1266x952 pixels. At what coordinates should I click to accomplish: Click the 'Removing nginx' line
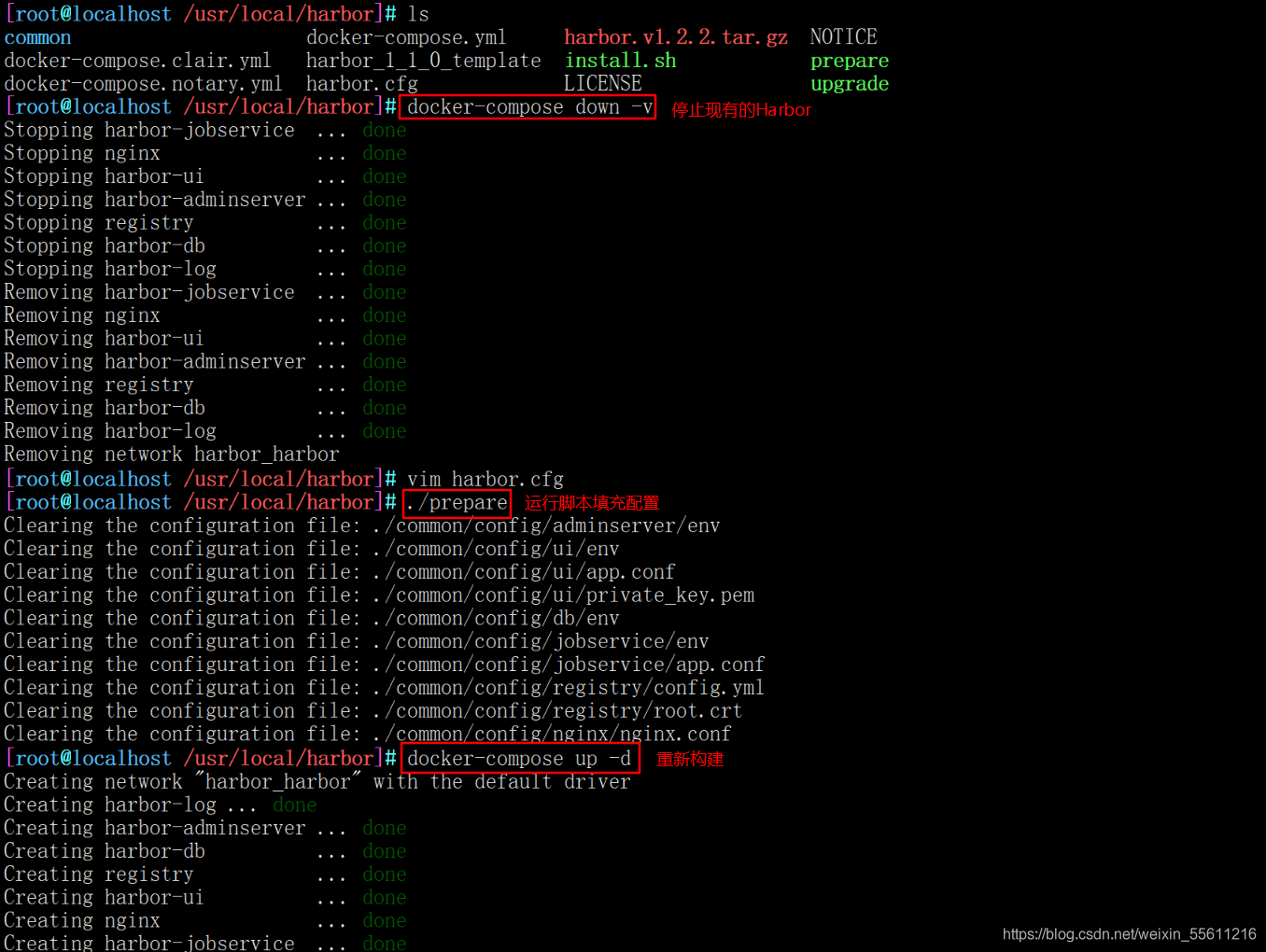tap(205, 316)
